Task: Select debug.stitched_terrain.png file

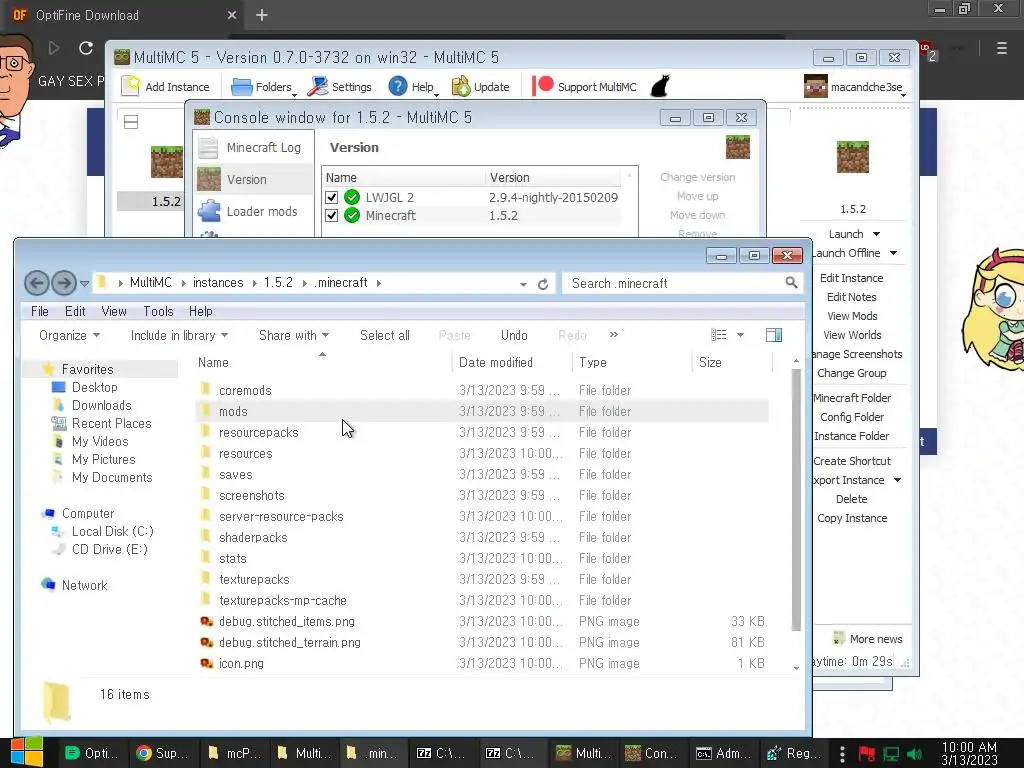Action: [x=481, y=643]
